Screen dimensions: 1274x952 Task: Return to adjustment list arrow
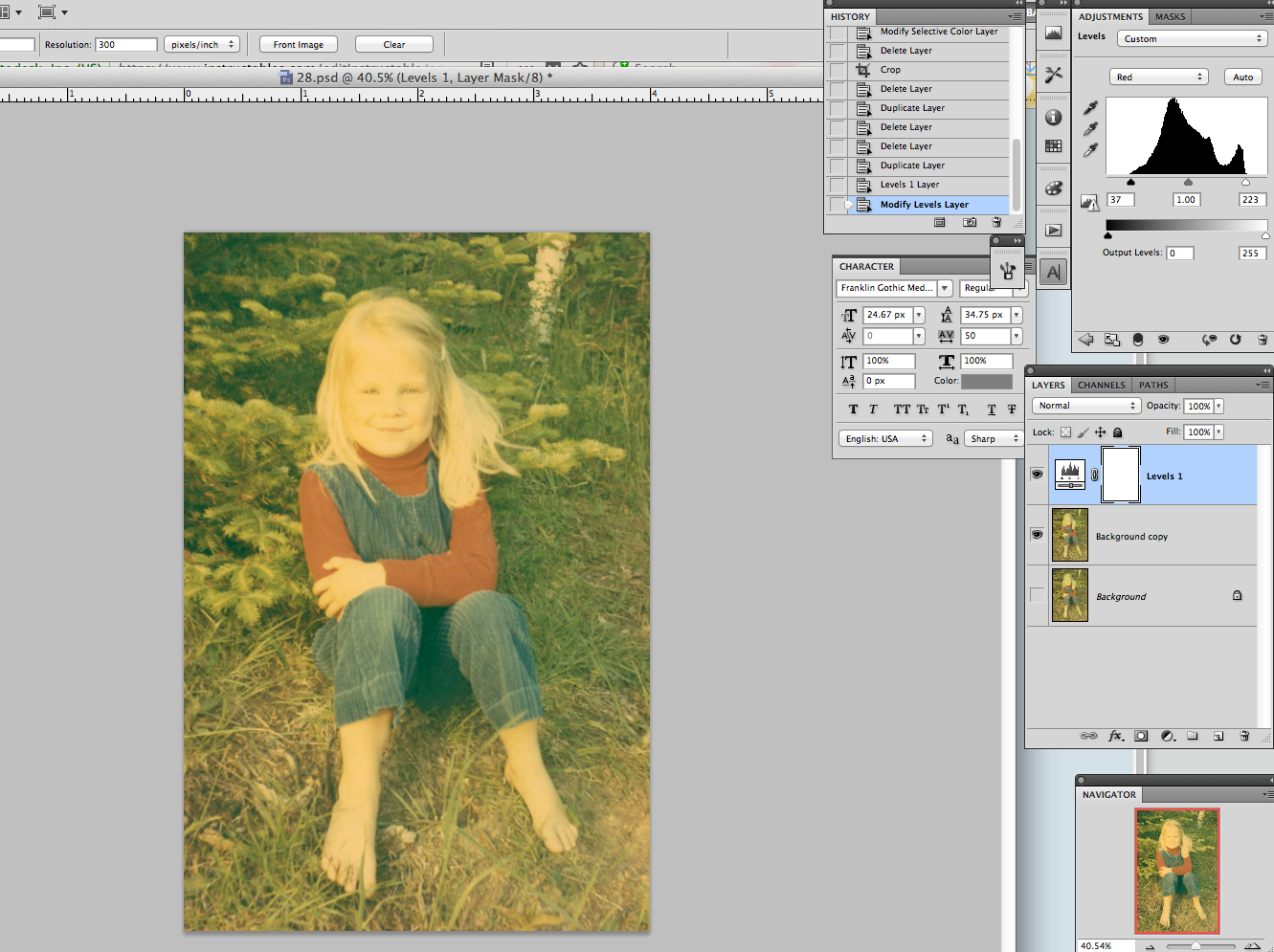point(1086,340)
